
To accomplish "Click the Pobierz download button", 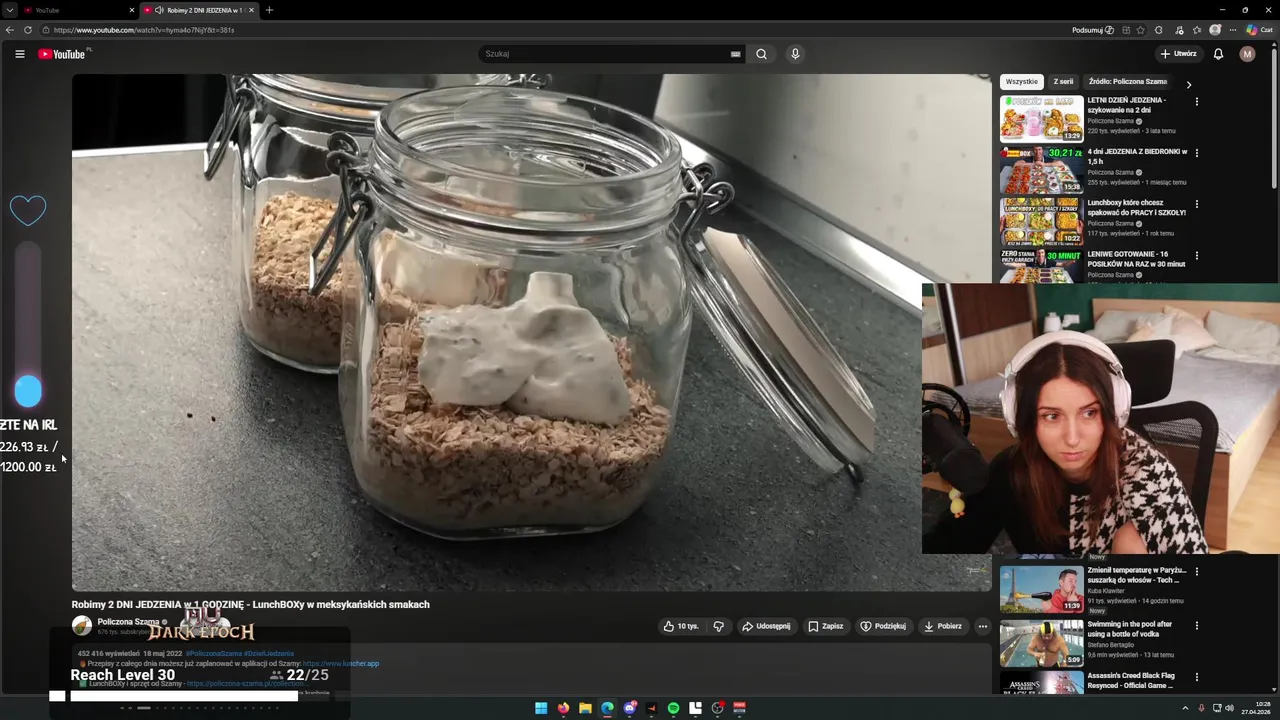I will [943, 626].
